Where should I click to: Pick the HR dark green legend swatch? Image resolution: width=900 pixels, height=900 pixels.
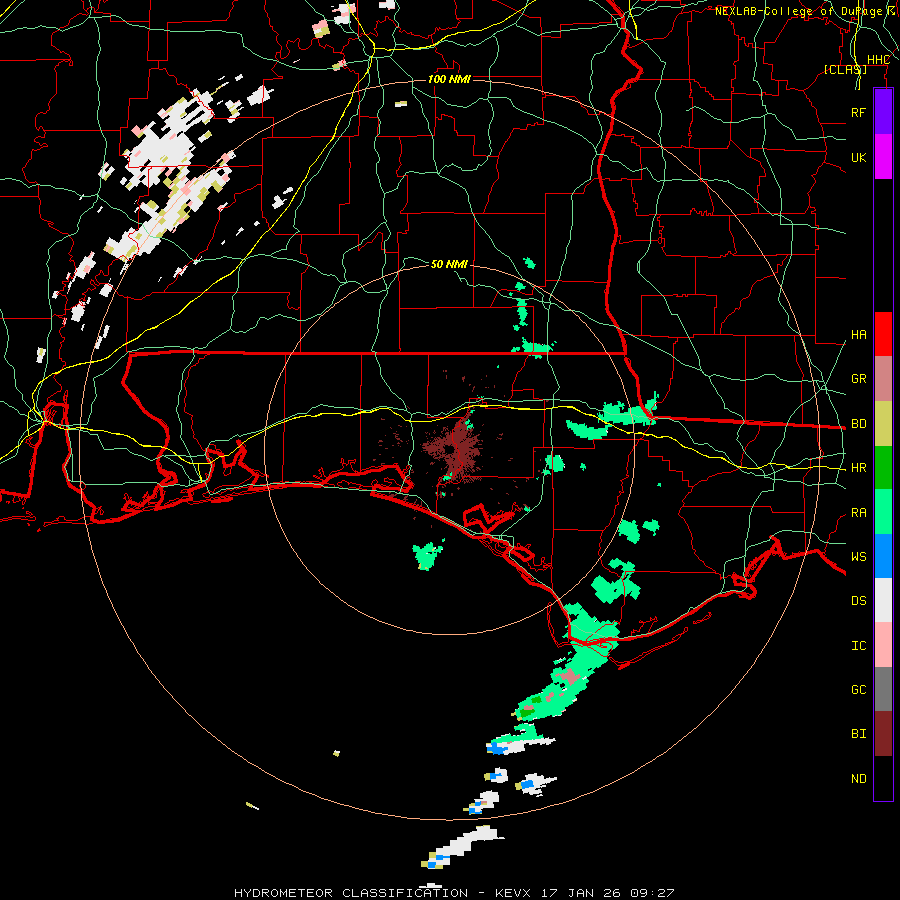point(883,468)
